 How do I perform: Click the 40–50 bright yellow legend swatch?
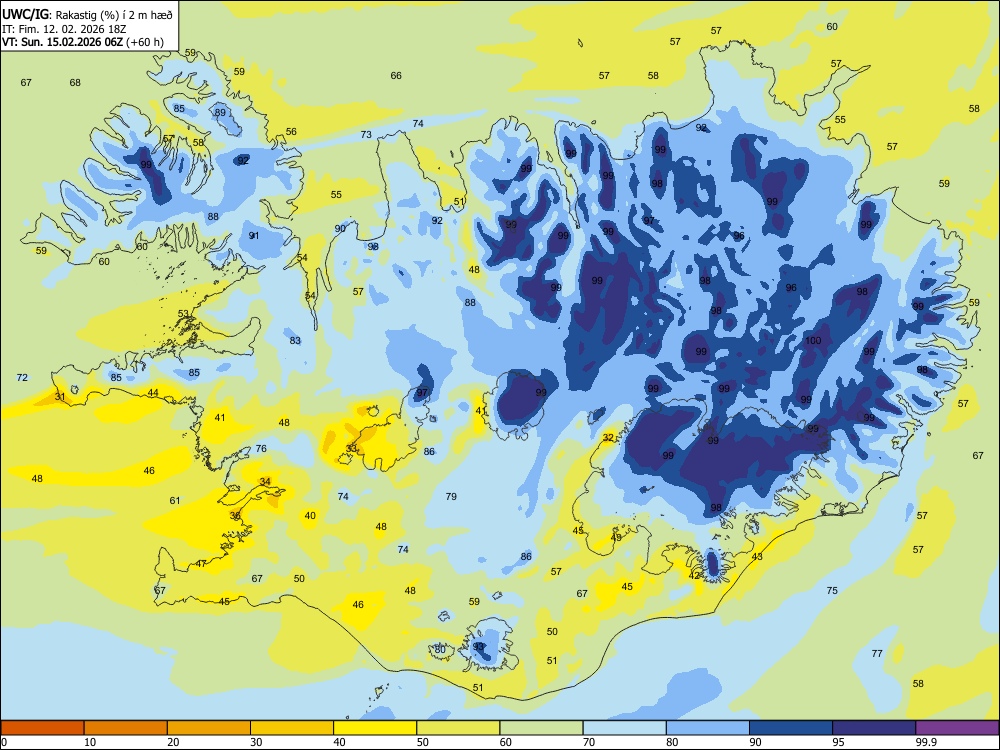[x=375, y=728]
